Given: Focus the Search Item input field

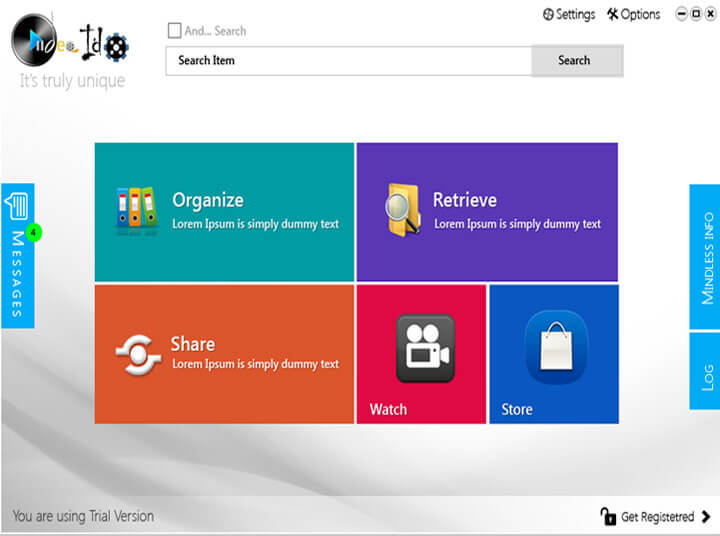Looking at the screenshot, I should point(349,61).
